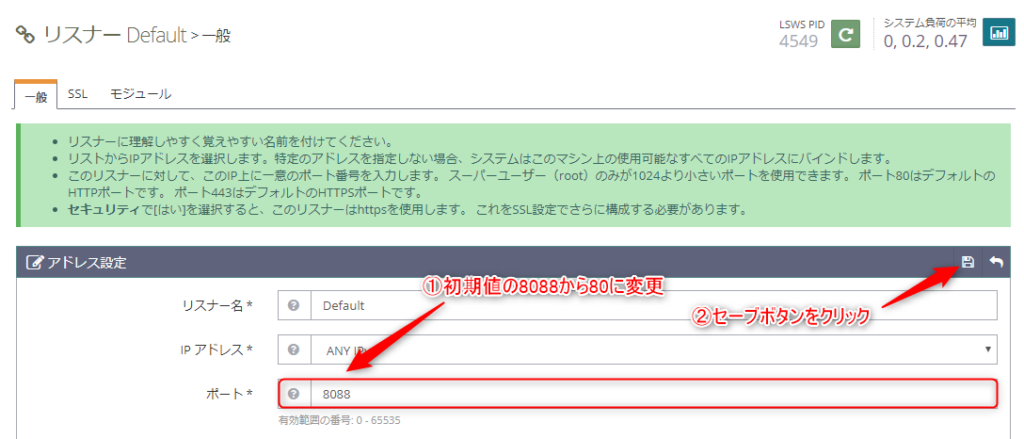The width and height of the screenshot is (1024, 439).
Task: Click the リスナー heading text
Action: pyautogui.click(x=80, y=36)
